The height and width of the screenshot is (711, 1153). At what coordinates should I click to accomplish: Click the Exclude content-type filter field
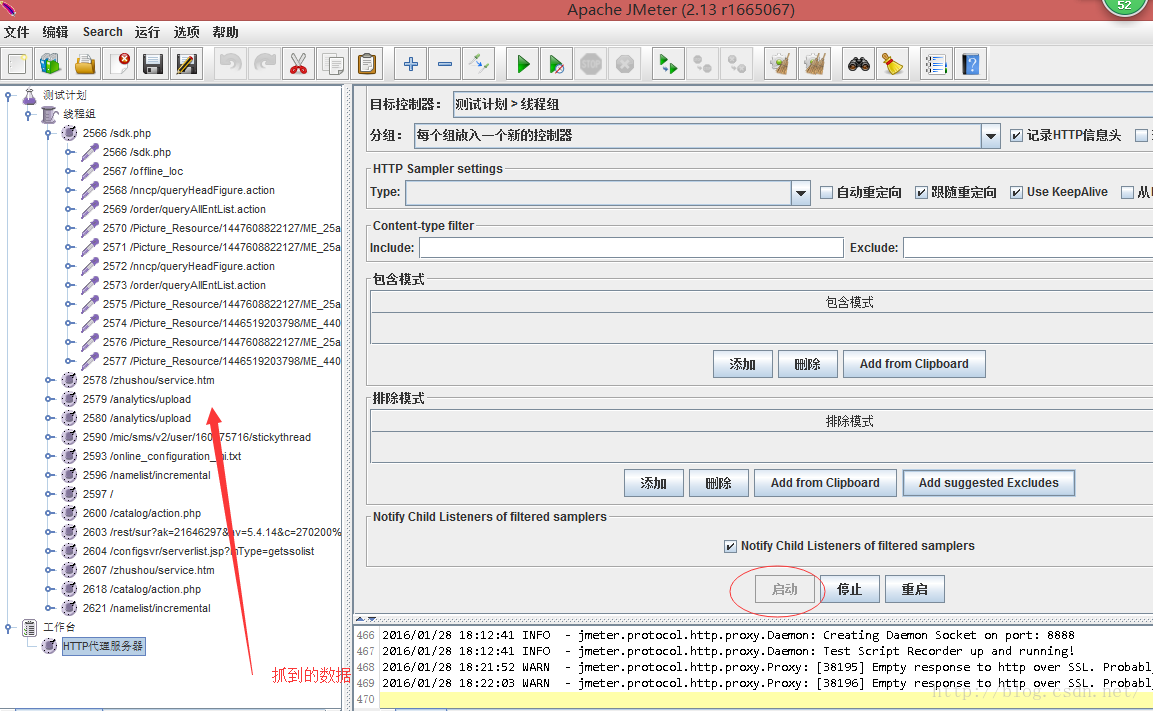tap(1028, 248)
